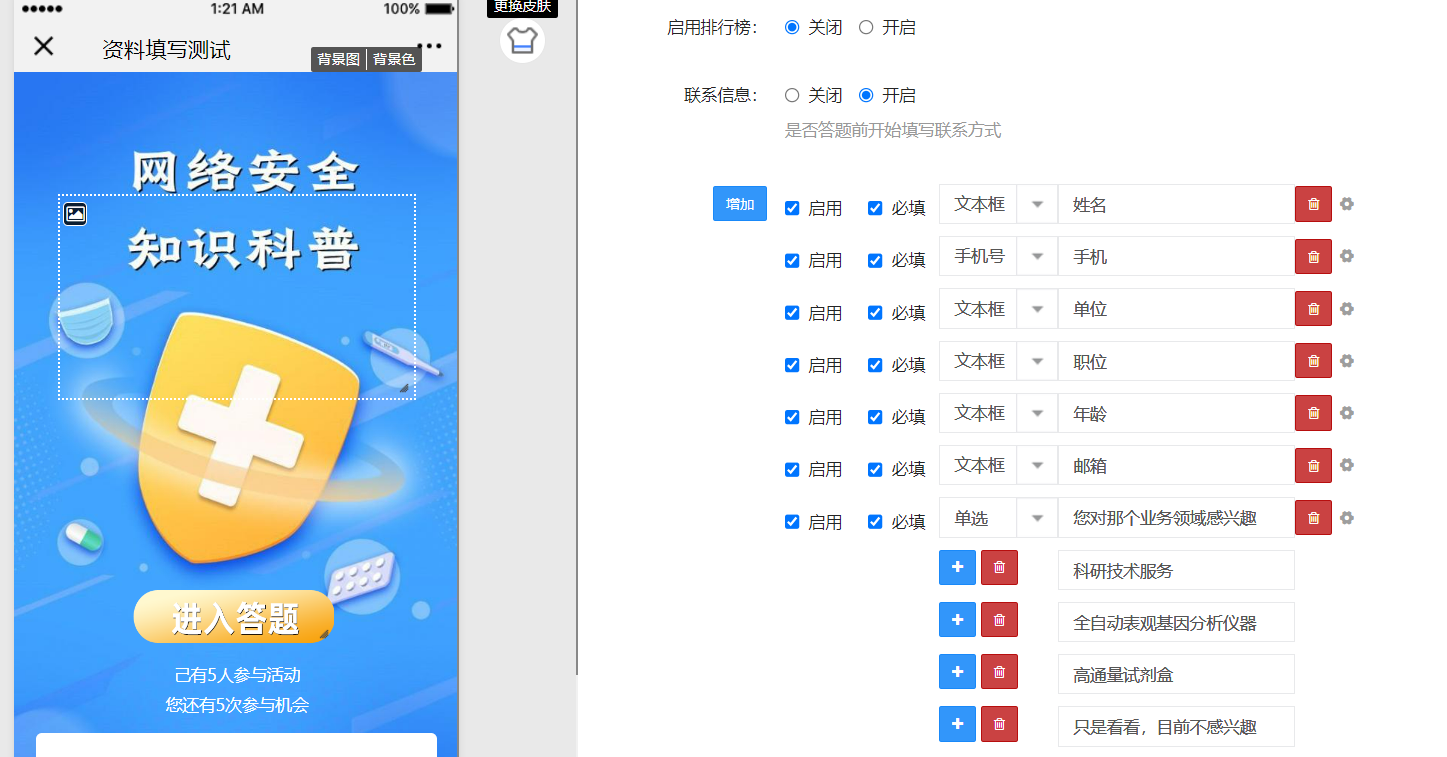
Task: Open the 单选 dropdown for the interest question
Action: click(x=1037, y=518)
